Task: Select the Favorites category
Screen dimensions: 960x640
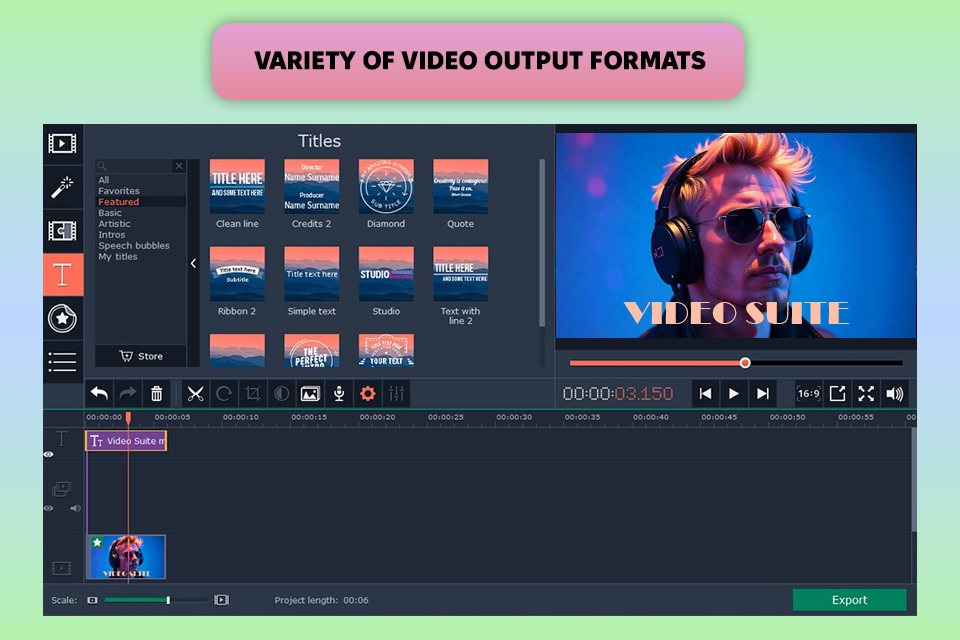Action: 119,191
